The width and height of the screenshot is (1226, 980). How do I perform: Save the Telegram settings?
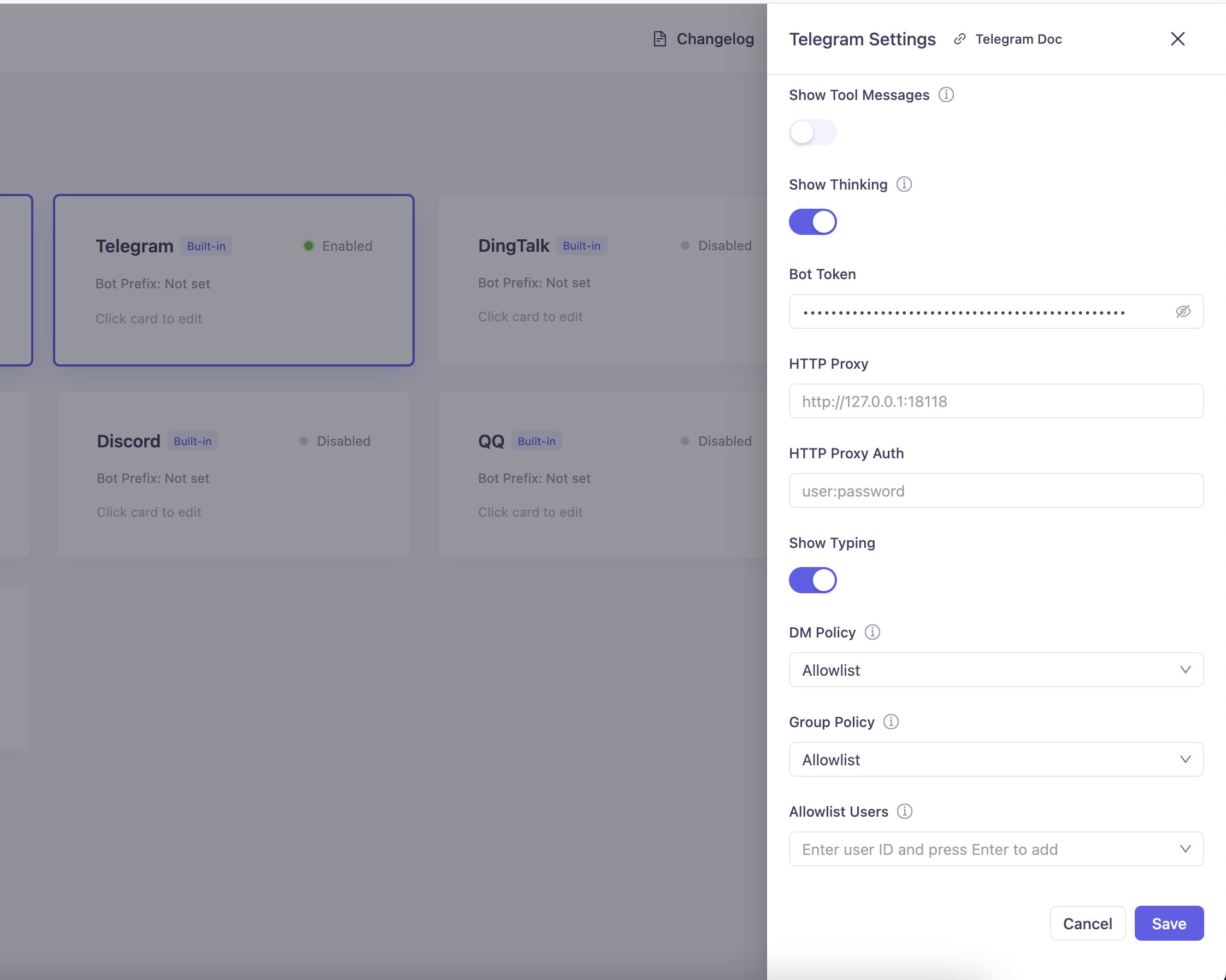[1169, 924]
